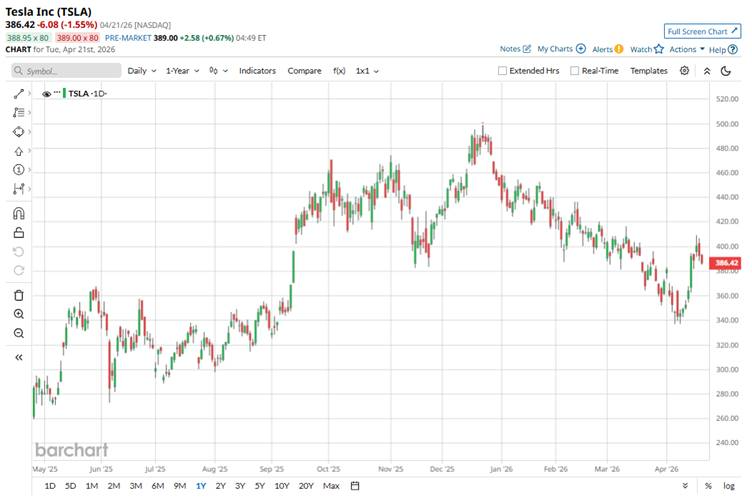The width and height of the screenshot is (752, 503).
Task: Expand the bottom panel double chevron
Action: (685, 486)
